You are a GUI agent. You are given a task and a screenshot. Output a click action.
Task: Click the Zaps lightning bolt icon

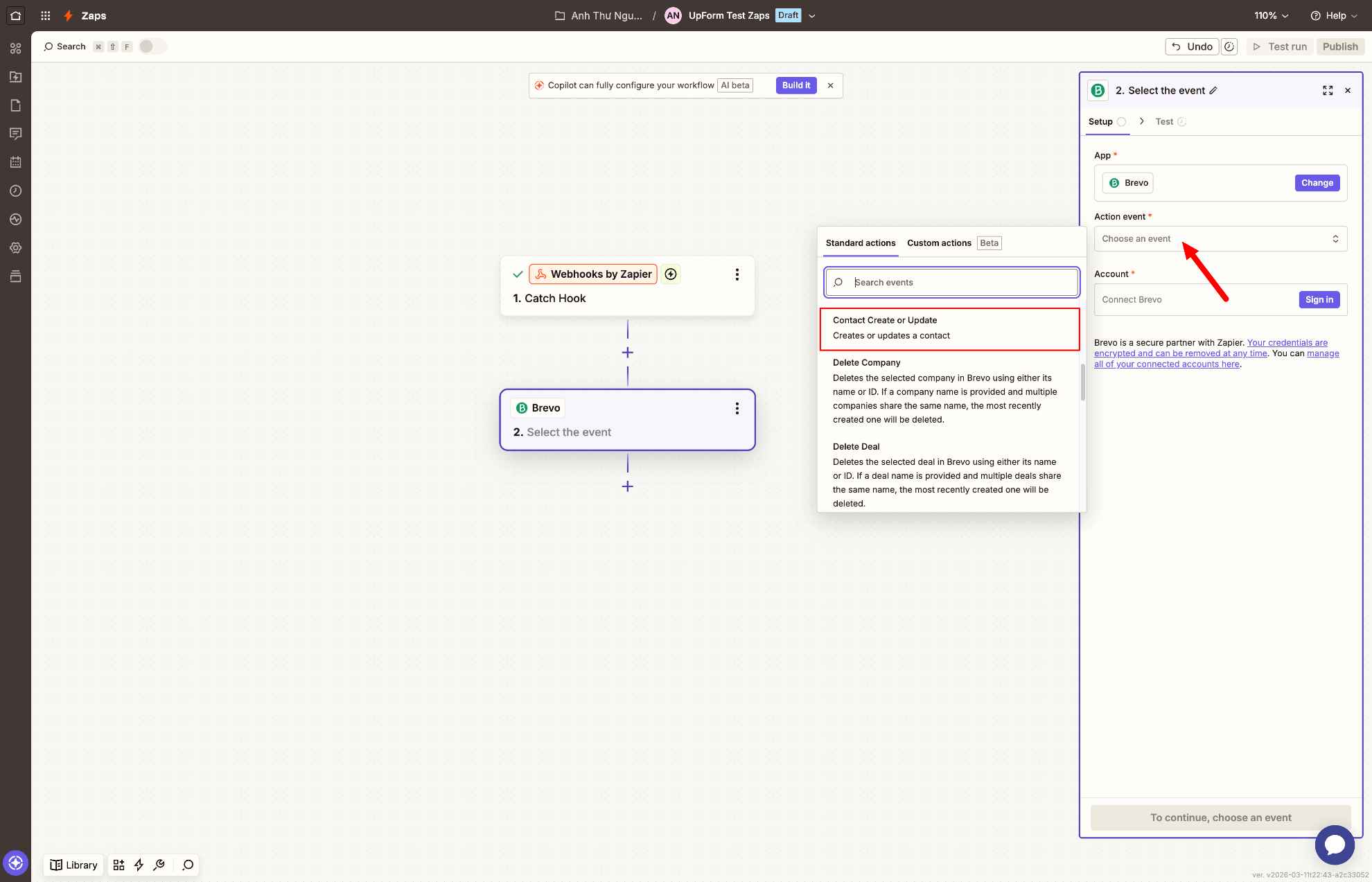(69, 15)
